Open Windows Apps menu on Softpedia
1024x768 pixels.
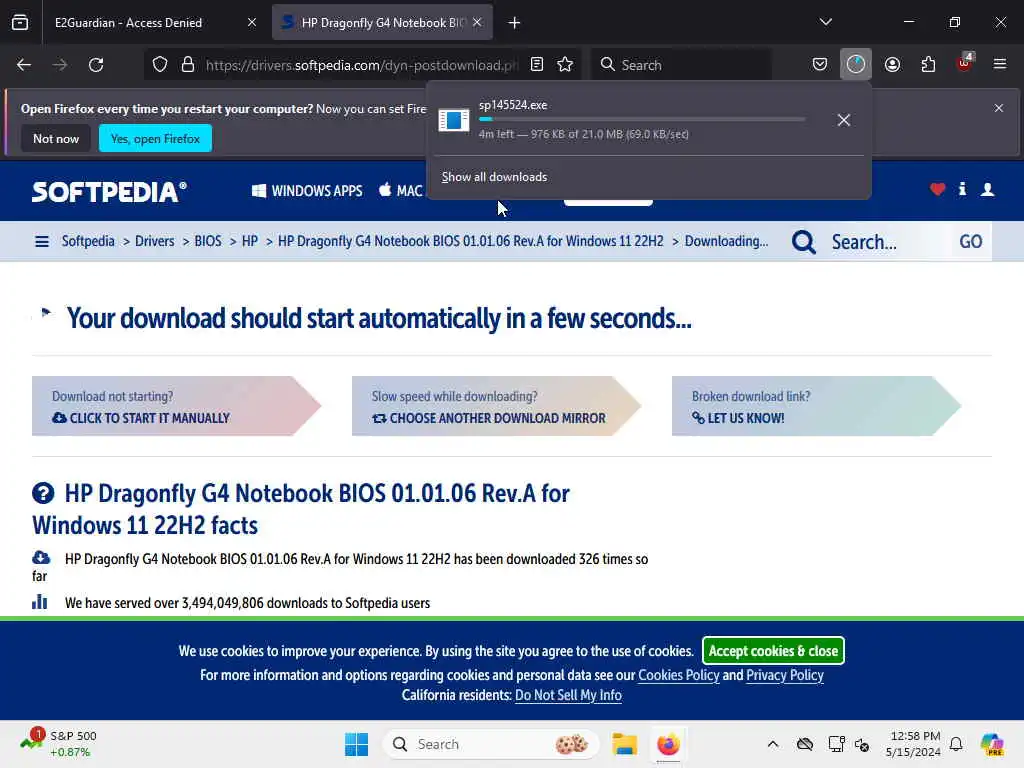click(x=307, y=191)
